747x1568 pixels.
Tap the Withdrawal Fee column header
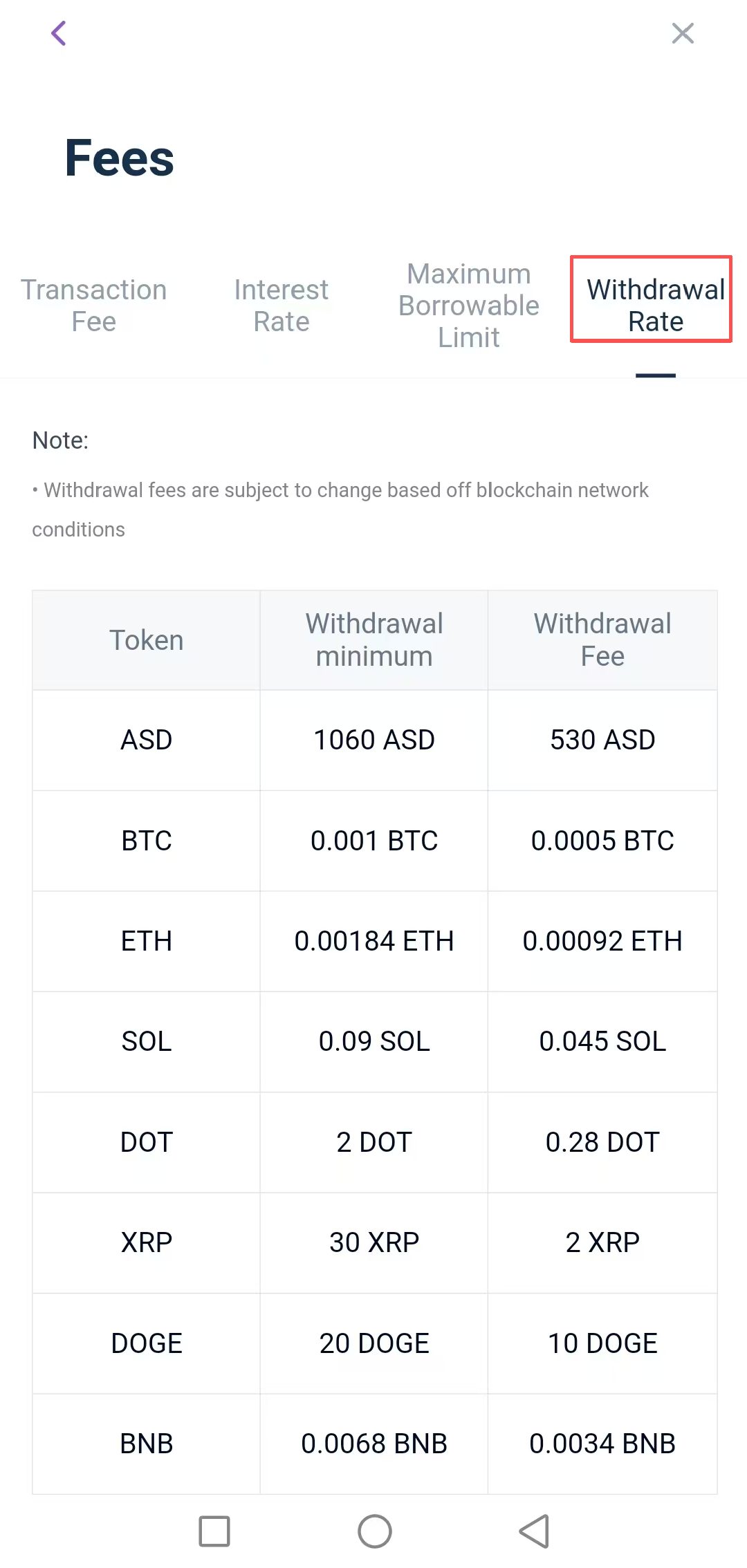click(602, 640)
